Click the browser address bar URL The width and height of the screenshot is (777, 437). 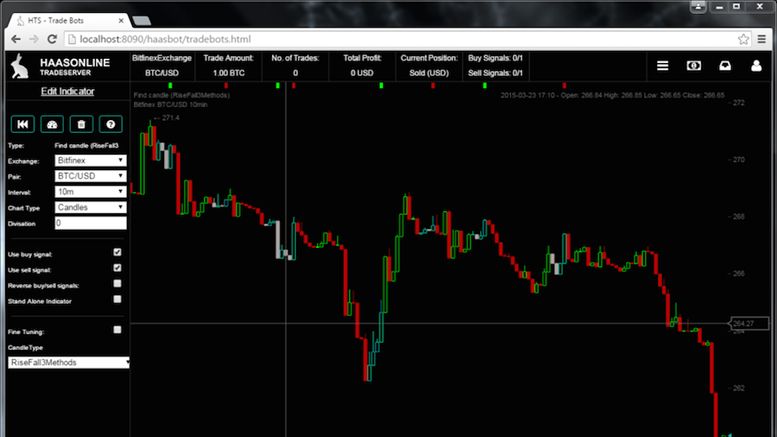pos(165,39)
